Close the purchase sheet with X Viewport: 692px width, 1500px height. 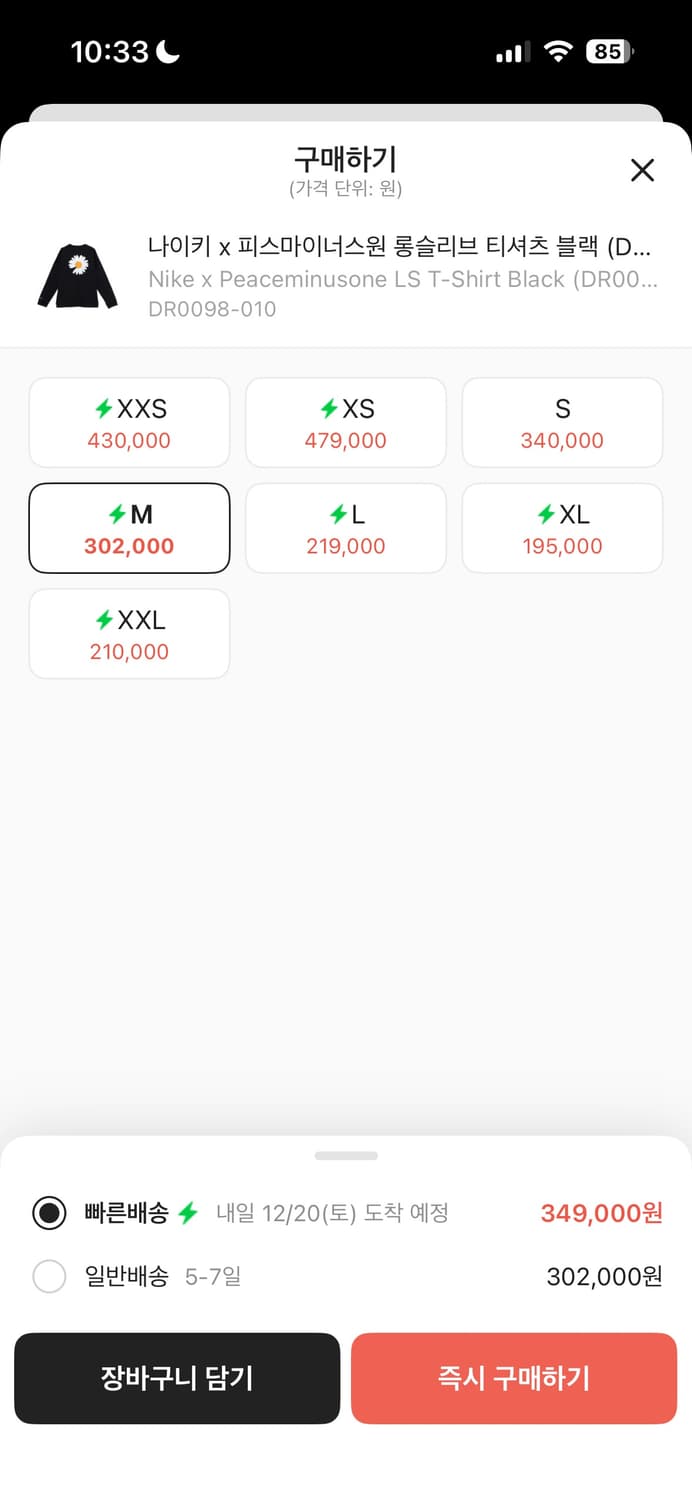642,170
